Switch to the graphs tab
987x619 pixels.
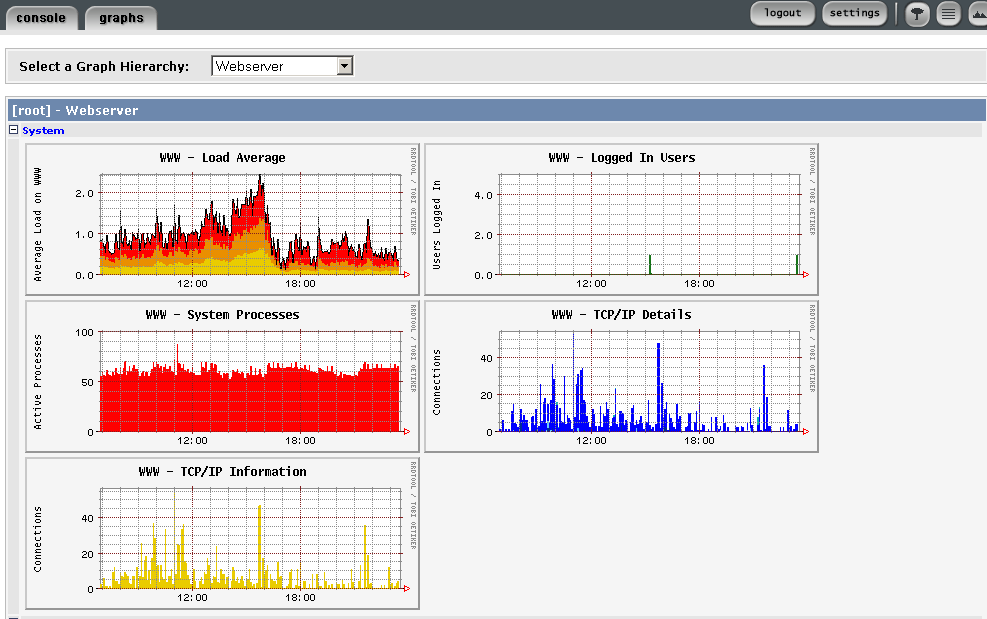click(x=121, y=18)
